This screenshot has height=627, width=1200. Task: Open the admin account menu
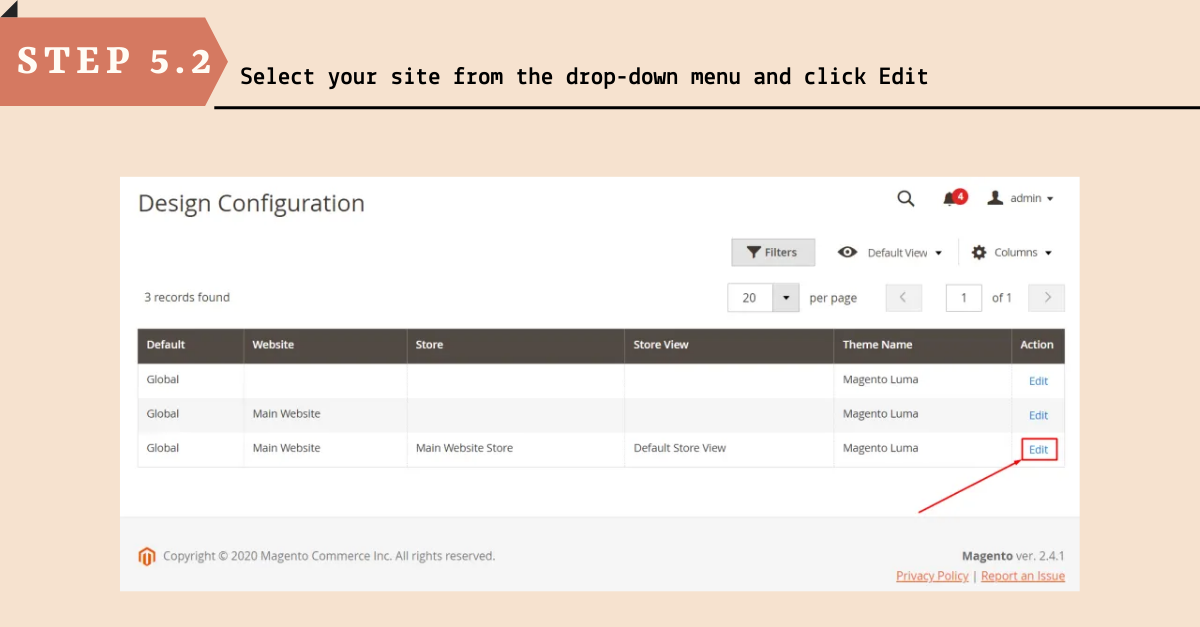pos(1021,198)
